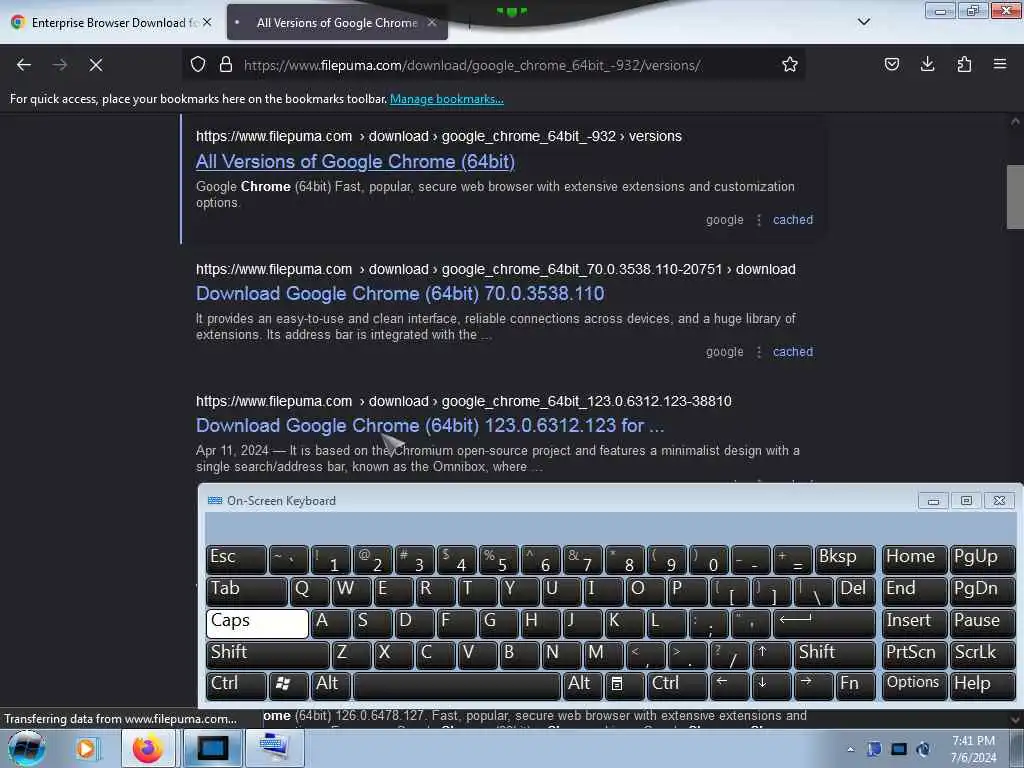The image size is (1024, 768).
Task: Open the taskbar clock showing 7:41 PM
Action: [973, 749]
